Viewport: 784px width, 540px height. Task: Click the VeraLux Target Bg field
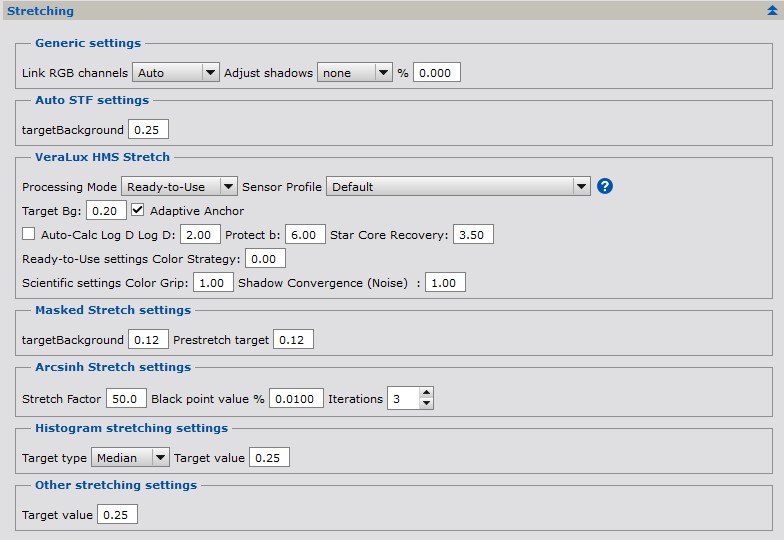107,211
